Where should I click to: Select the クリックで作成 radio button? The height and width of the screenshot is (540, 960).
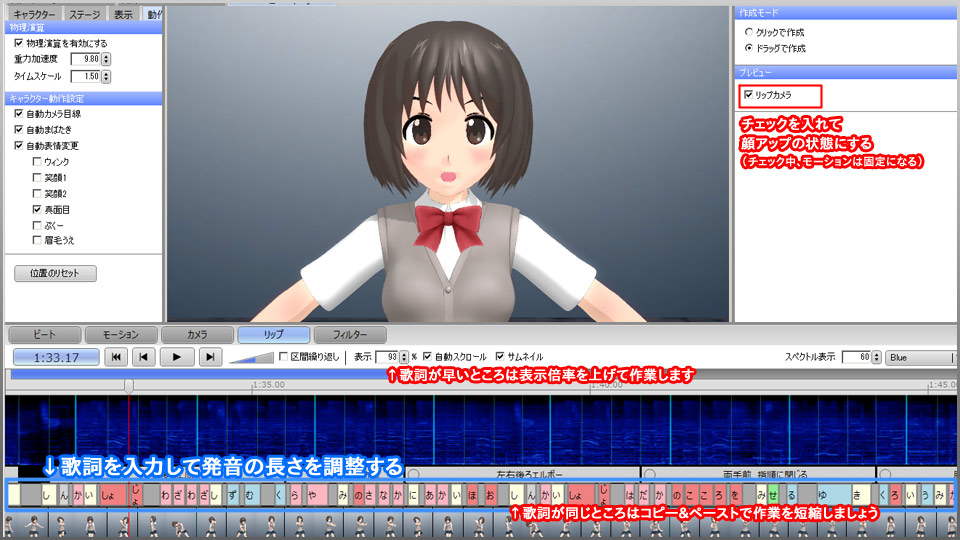point(749,32)
